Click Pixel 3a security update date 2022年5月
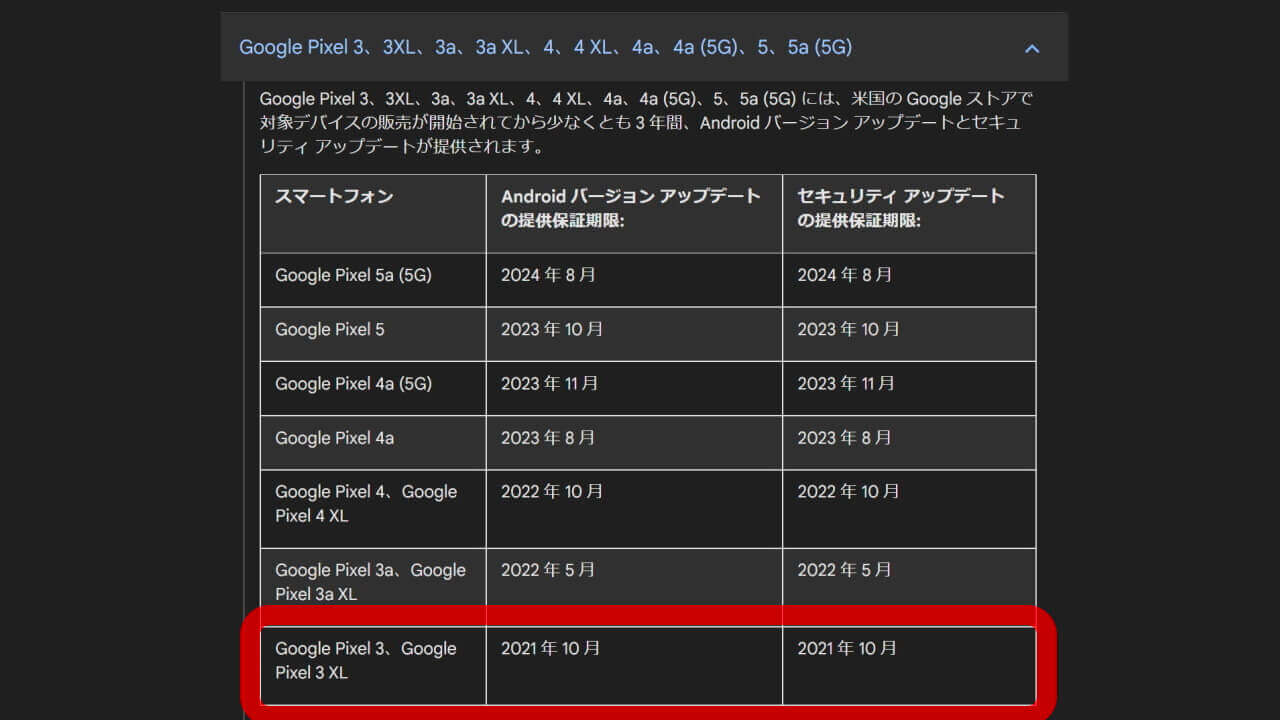The height and width of the screenshot is (720, 1280). pos(844,570)
